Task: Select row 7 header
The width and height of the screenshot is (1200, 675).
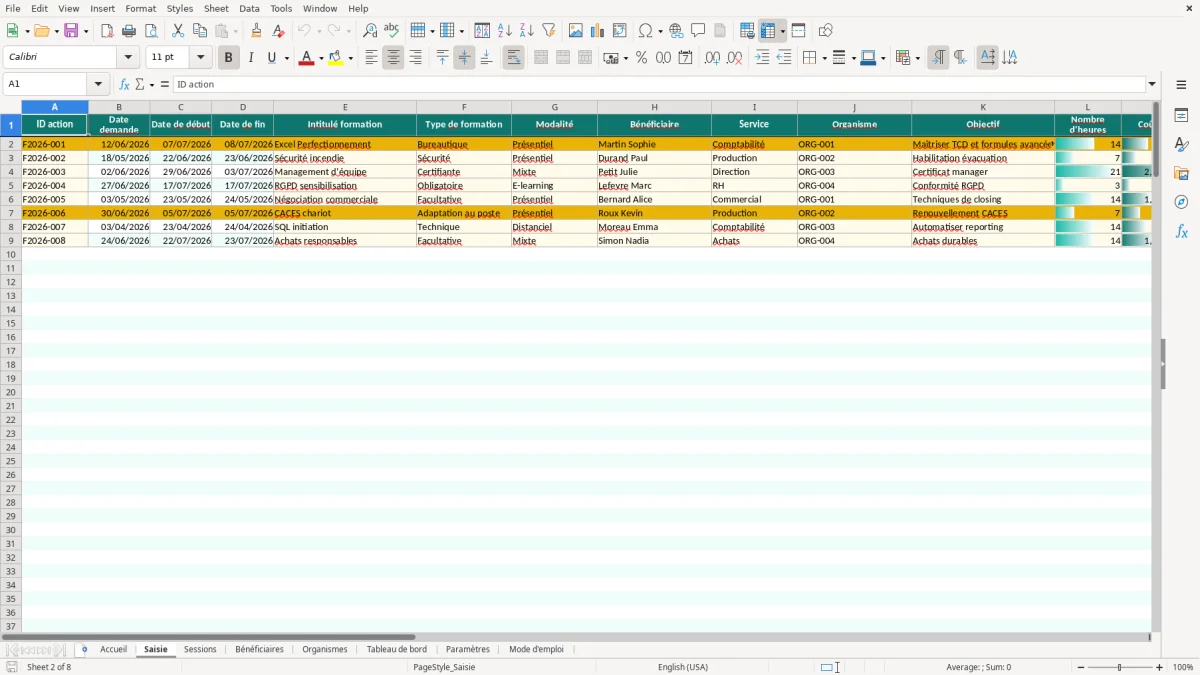Action: [11, 213]
